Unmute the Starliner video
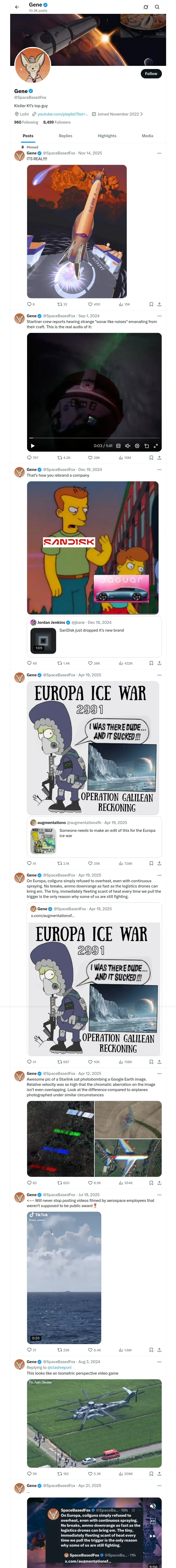Screen dimensions: 176x1568 tap(128, 446)
